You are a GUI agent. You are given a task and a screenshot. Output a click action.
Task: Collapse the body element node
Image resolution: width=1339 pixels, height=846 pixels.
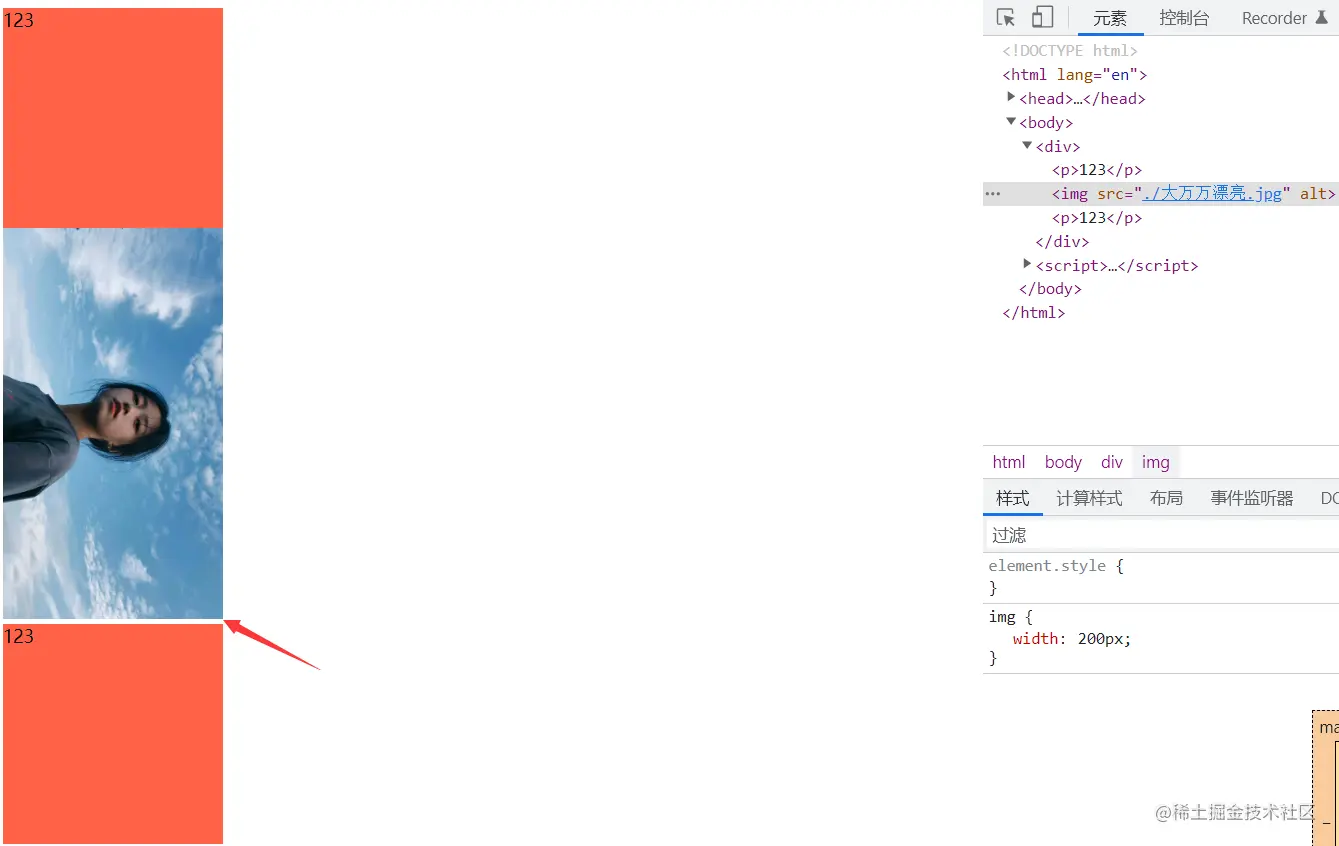point(1011,122)
